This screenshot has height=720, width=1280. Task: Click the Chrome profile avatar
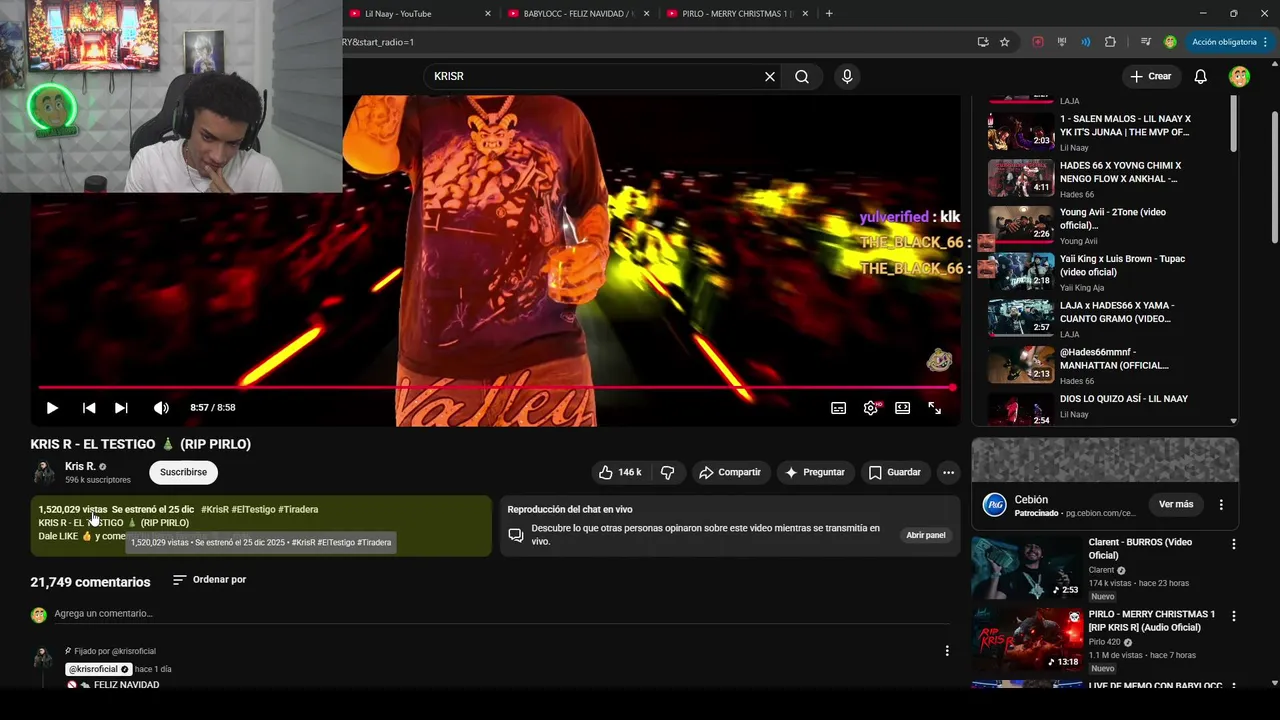point(1170,42)
